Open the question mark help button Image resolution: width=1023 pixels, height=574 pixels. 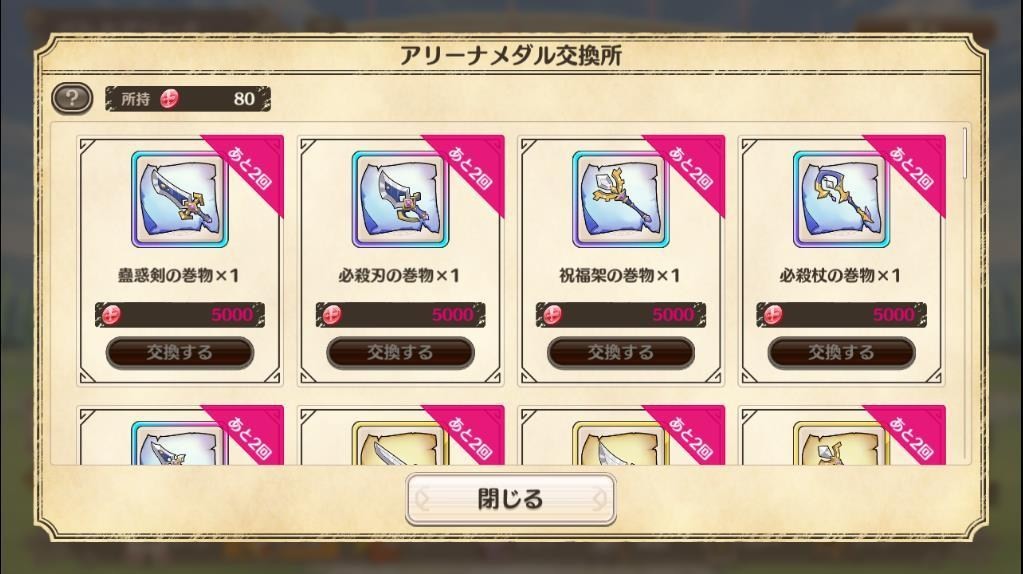72,99
